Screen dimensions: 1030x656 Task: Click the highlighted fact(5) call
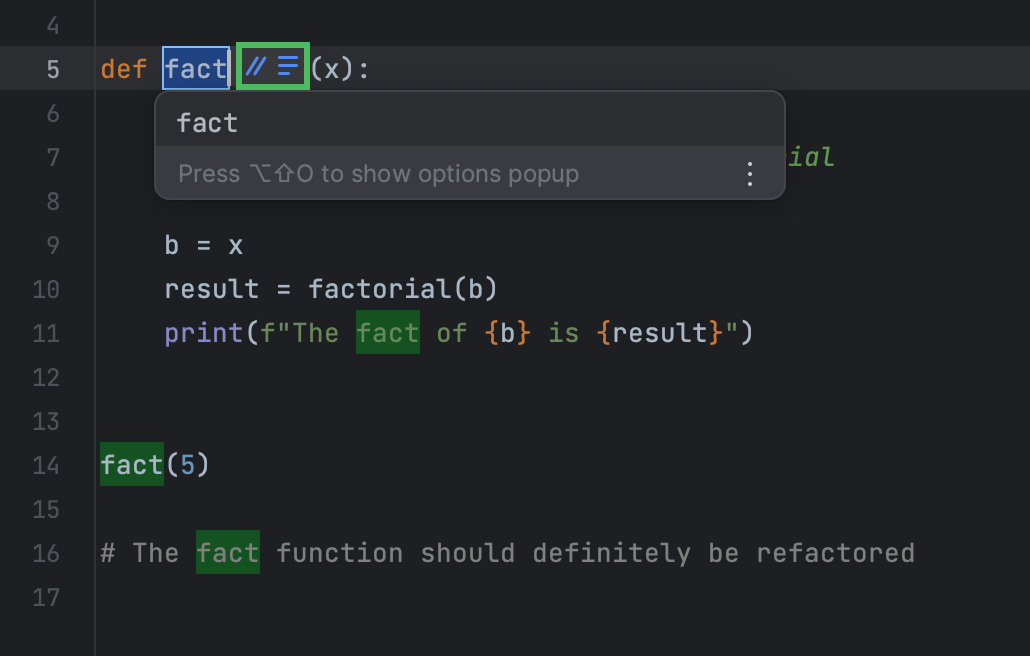131,464
